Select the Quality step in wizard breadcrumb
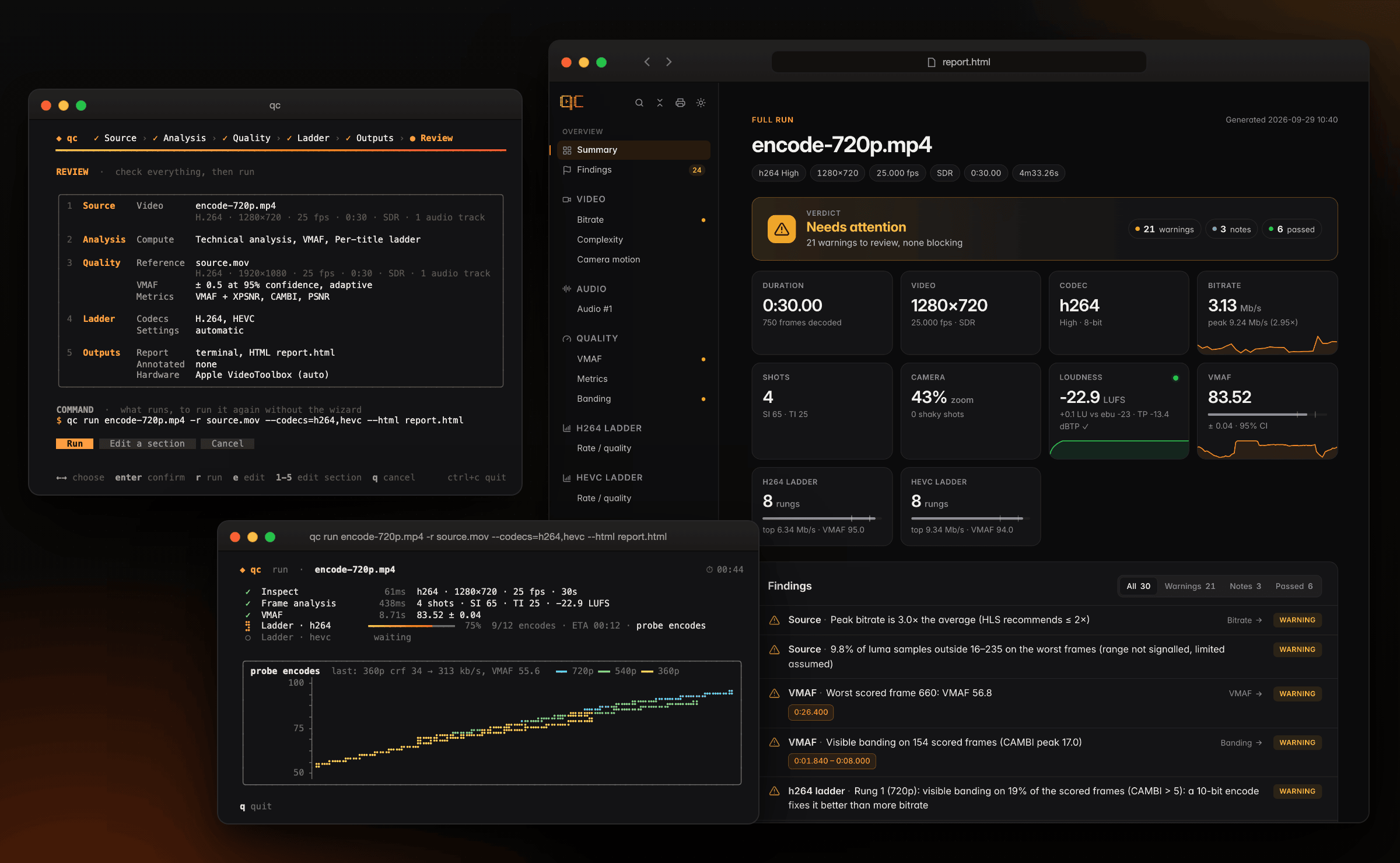This screenshot has height=863, width=1400. pyautogui.click(x=246, y=138)
